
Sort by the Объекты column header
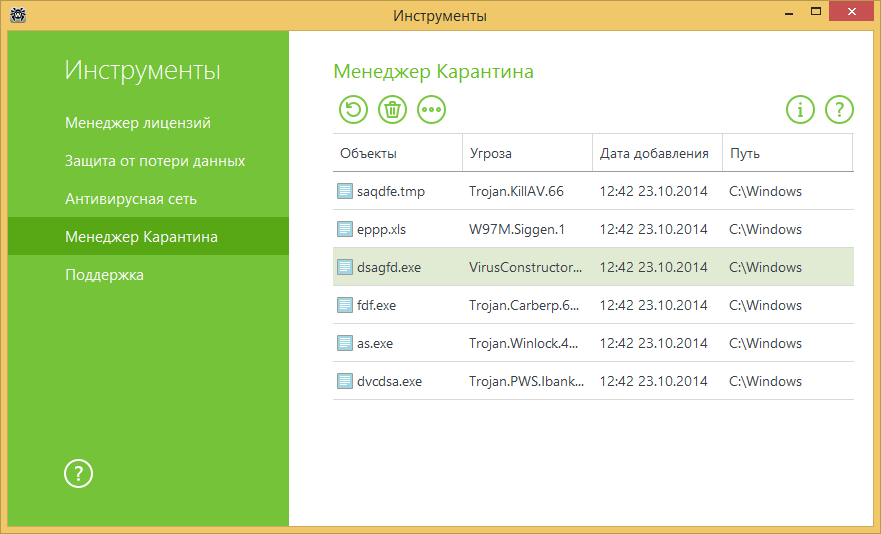pos(397,153)
